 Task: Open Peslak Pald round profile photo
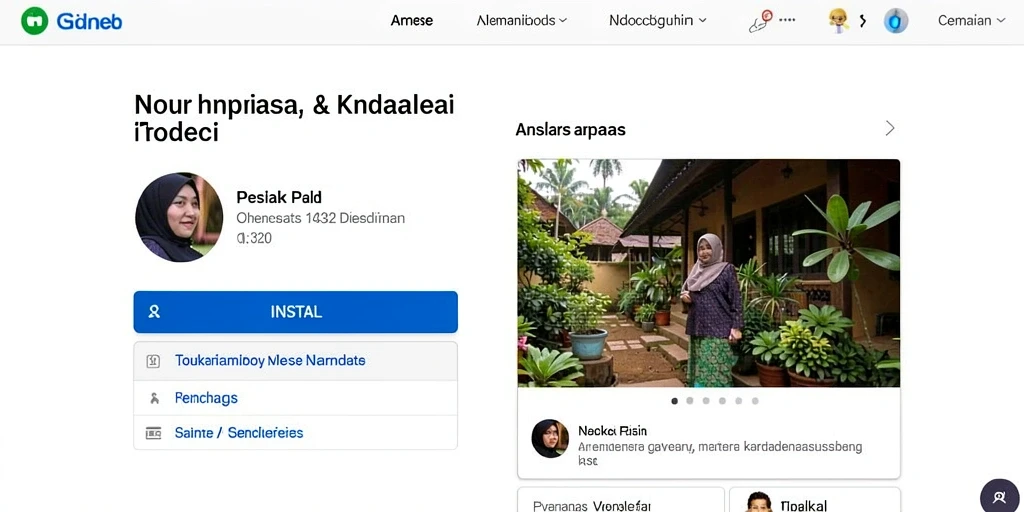179,217
